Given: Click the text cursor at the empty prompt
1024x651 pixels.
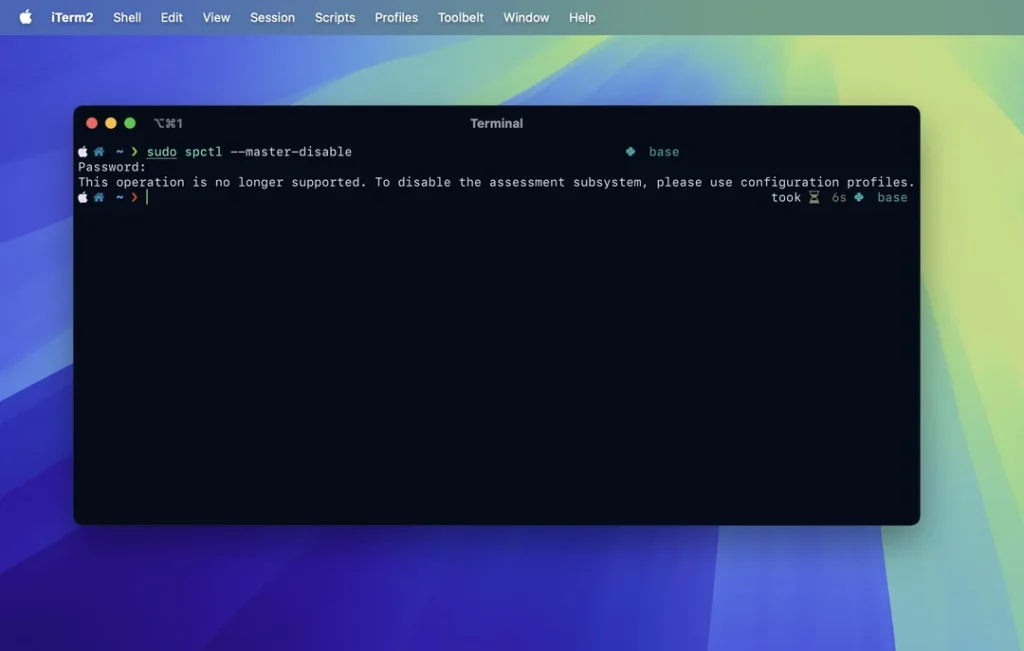Looking at the screenshot, I should click(x=147, y=197).
